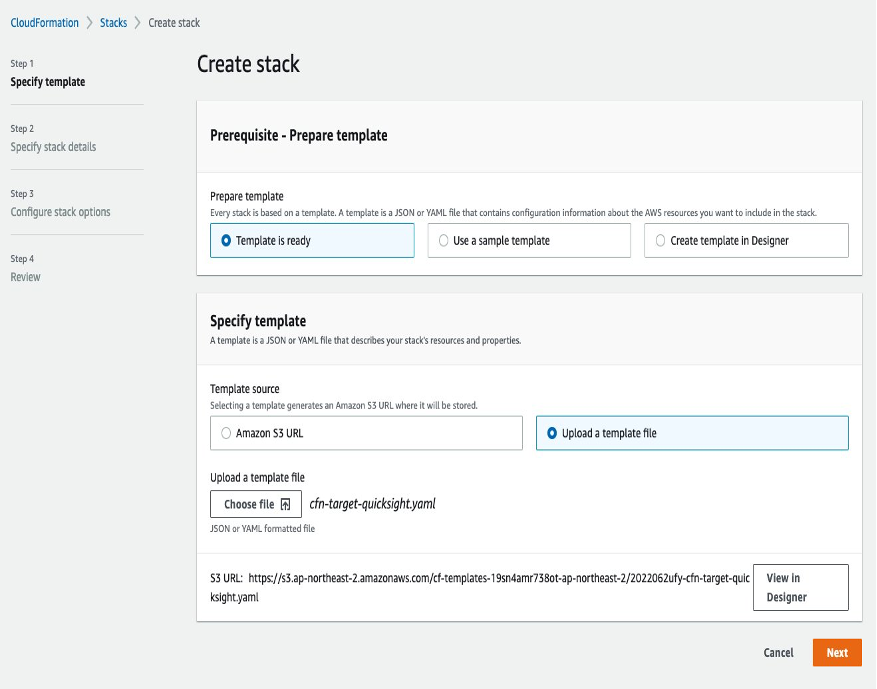Click the cfn-target-quicksight.yaml file name
The image size is (877, 689).
click(372, 504)
